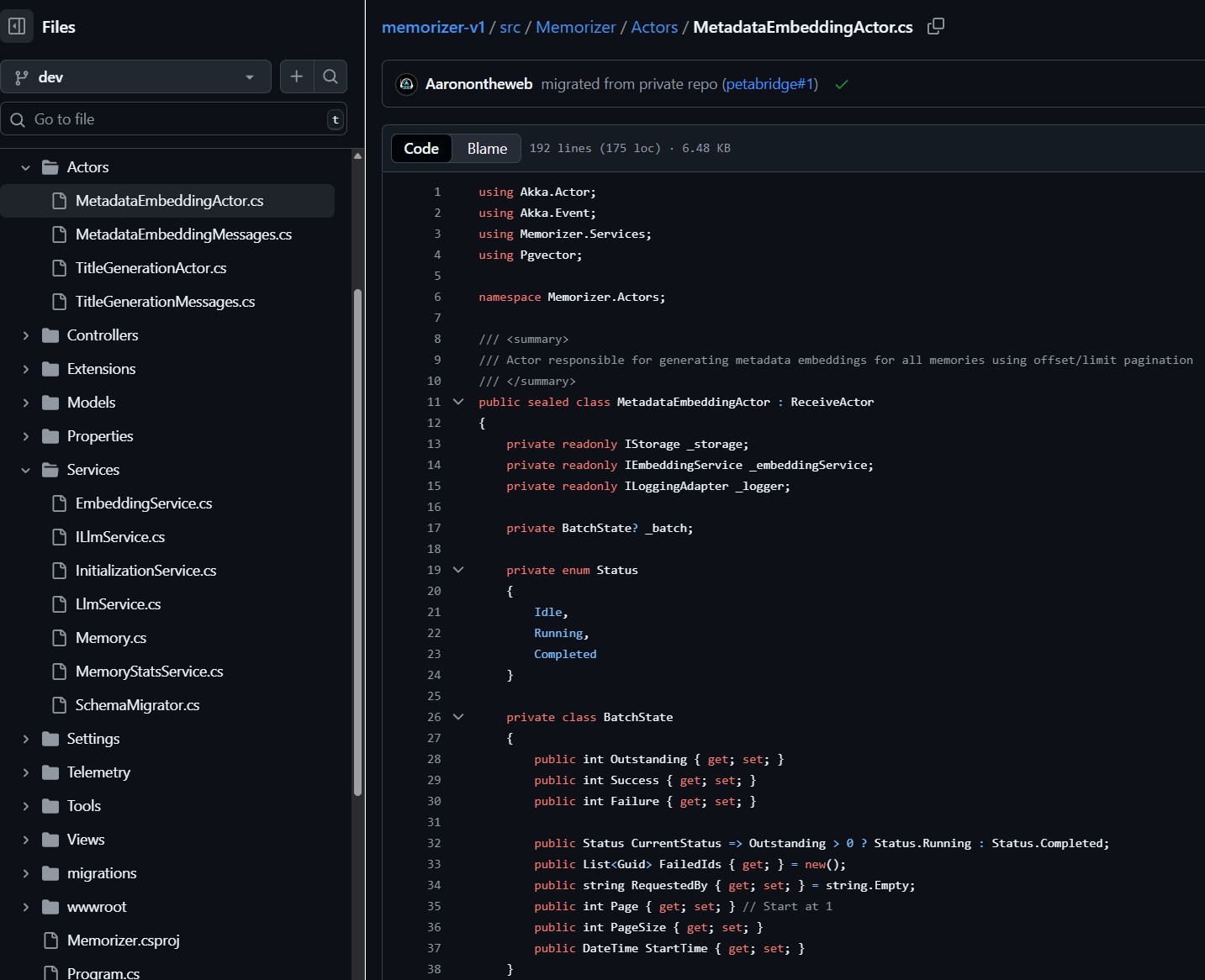Open Memorizer.csproj file in tree
The height and width of the screenshot is (980, 1205).
123,940
